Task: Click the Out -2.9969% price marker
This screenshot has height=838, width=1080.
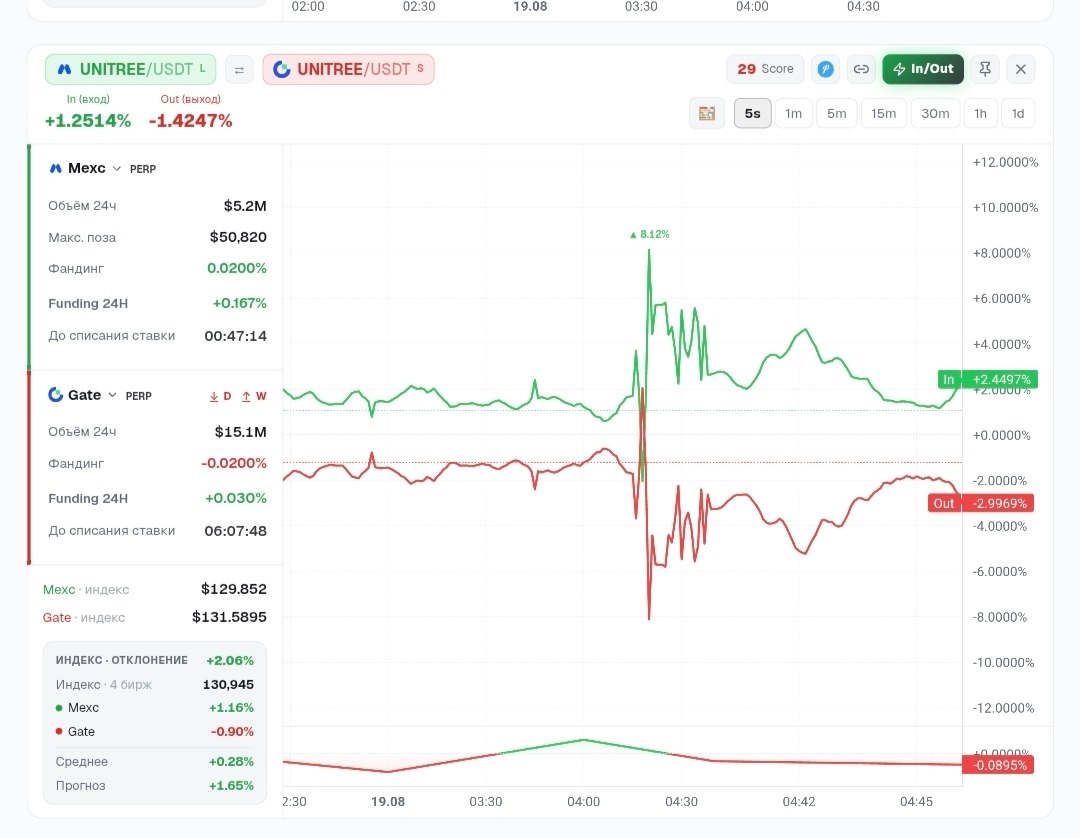Action: click(x=981, y=503)
